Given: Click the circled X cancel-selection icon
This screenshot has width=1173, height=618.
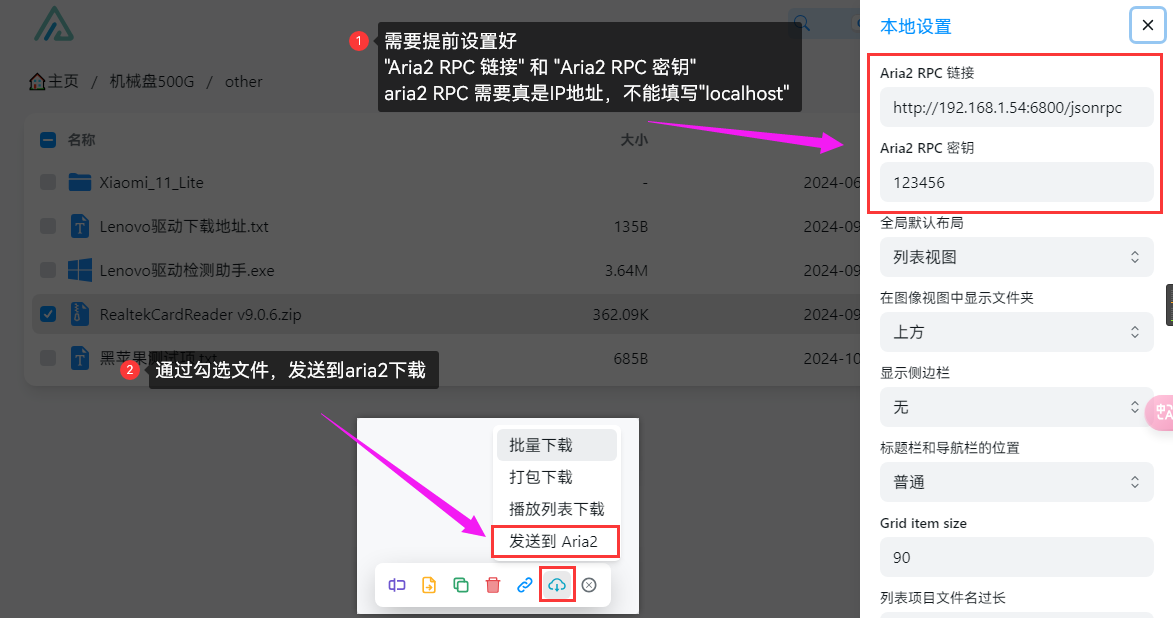Looking at the screenshot, I should 589,585.
